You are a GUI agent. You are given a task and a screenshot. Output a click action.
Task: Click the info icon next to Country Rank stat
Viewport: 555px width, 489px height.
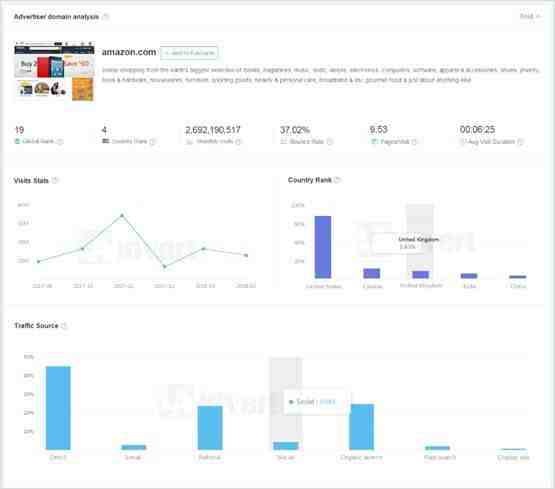coord(153,142)
